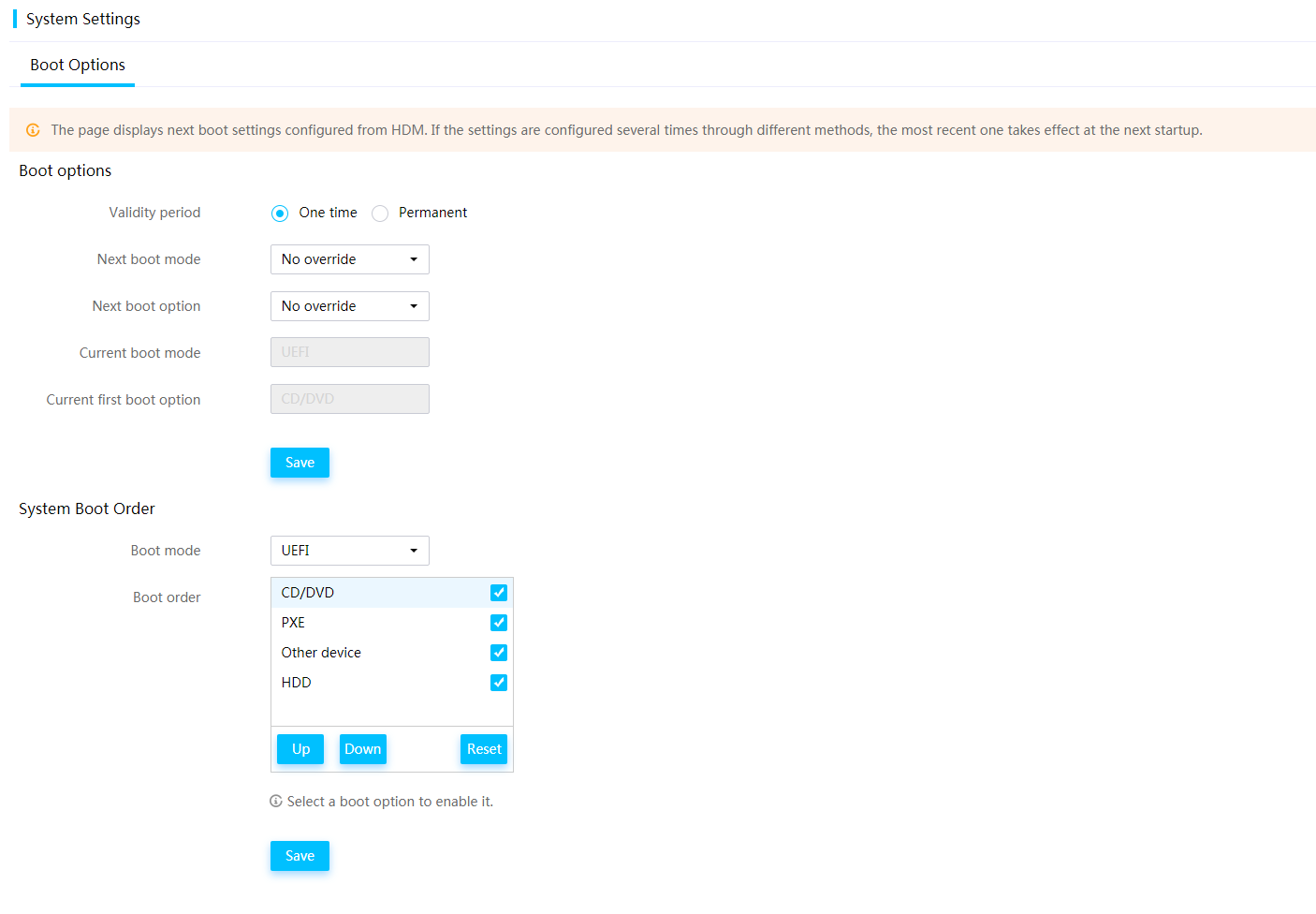This screenshot has width=1316, height=914.
Task: Switch to the Boot Options tab
Action: pos(78,65)
